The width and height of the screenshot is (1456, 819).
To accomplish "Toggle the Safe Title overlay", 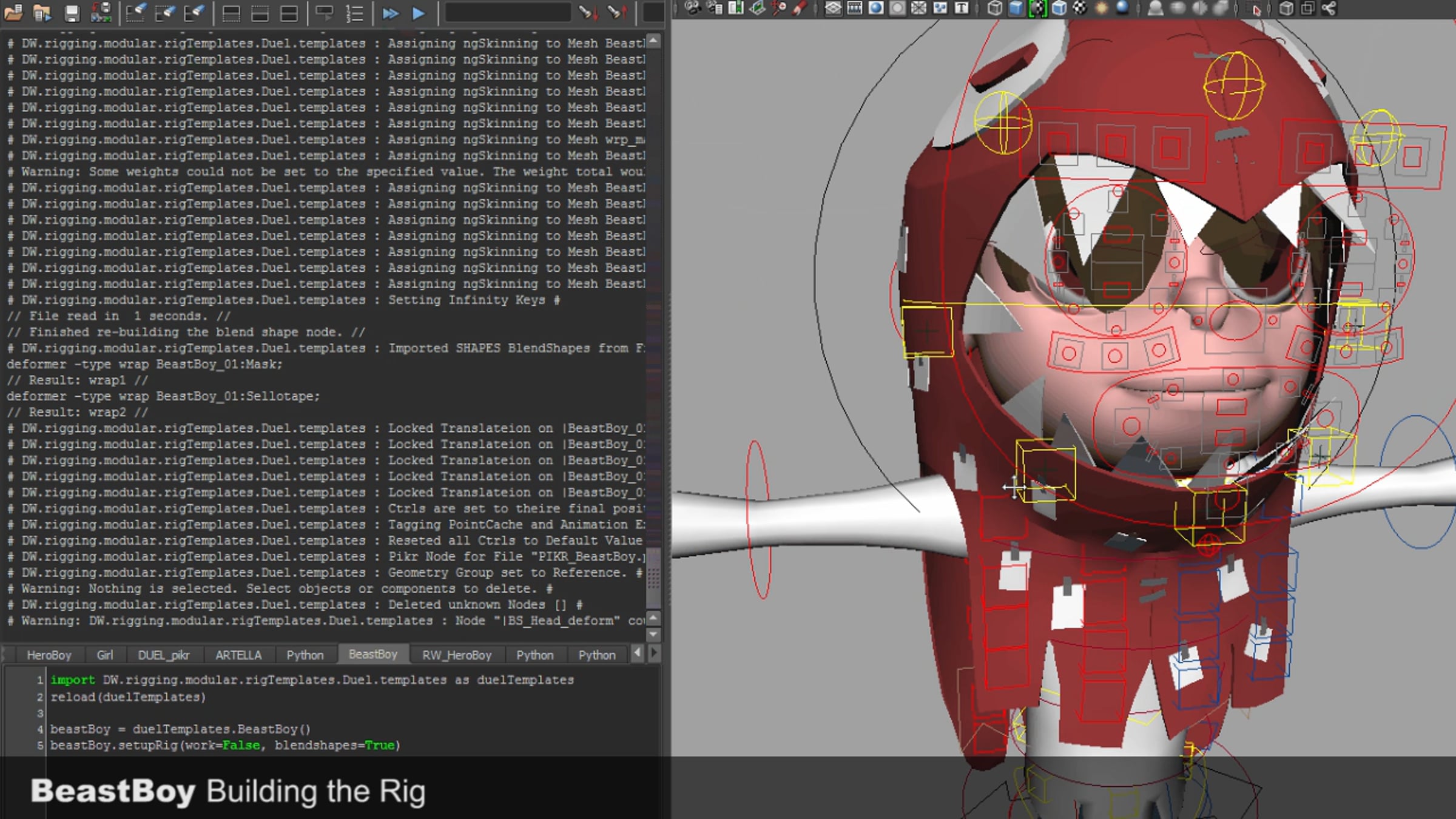I will pyautogui.click(x=962, y=8).
